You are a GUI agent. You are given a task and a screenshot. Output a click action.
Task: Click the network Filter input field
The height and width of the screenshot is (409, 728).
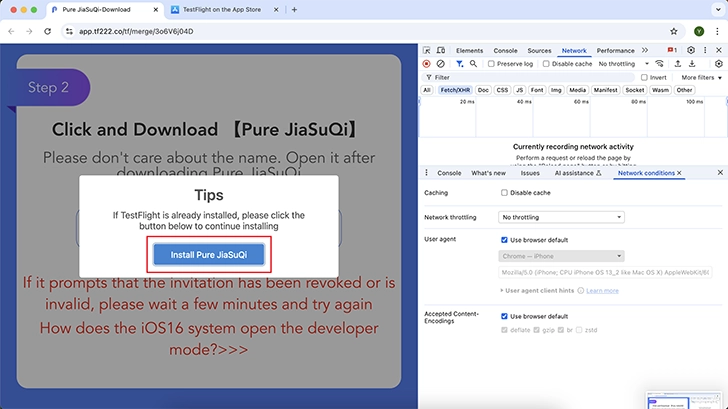click(x=528, y=78)
